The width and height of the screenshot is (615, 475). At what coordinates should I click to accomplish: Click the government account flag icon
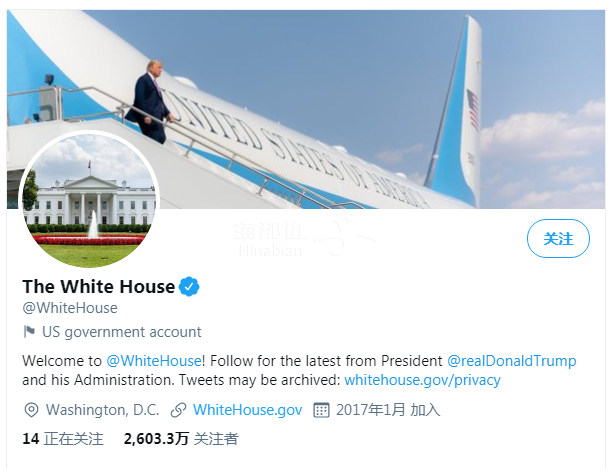[x=29, y=331]
